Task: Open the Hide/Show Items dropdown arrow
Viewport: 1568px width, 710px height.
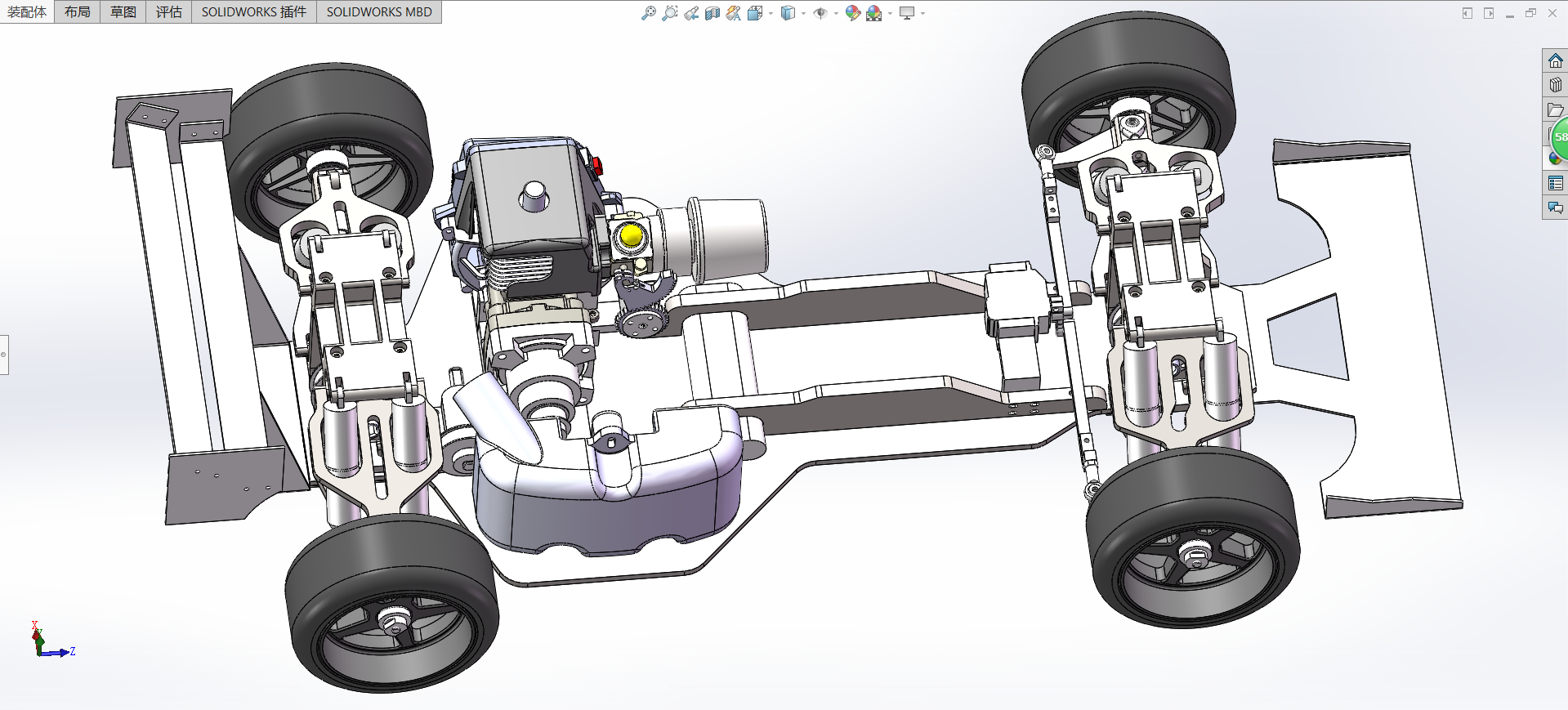Action: point(836,13)
